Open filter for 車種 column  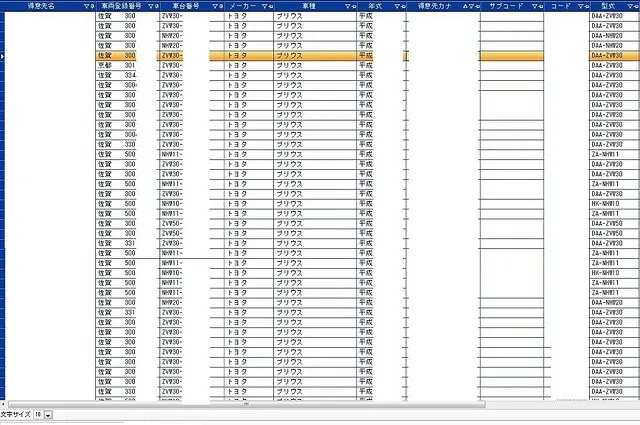coord(348,6)
